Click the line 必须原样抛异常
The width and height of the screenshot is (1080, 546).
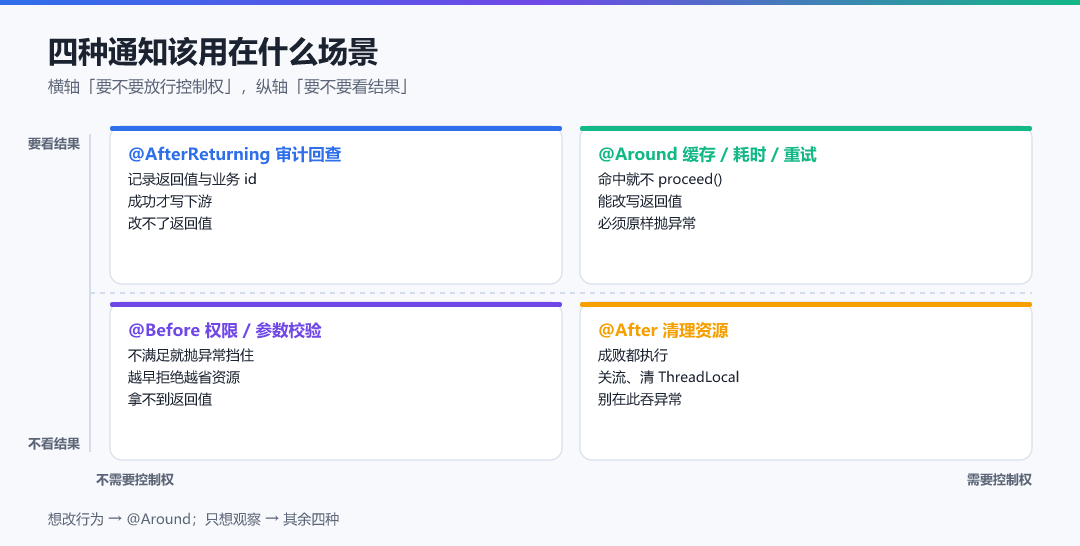click(647, 223)
